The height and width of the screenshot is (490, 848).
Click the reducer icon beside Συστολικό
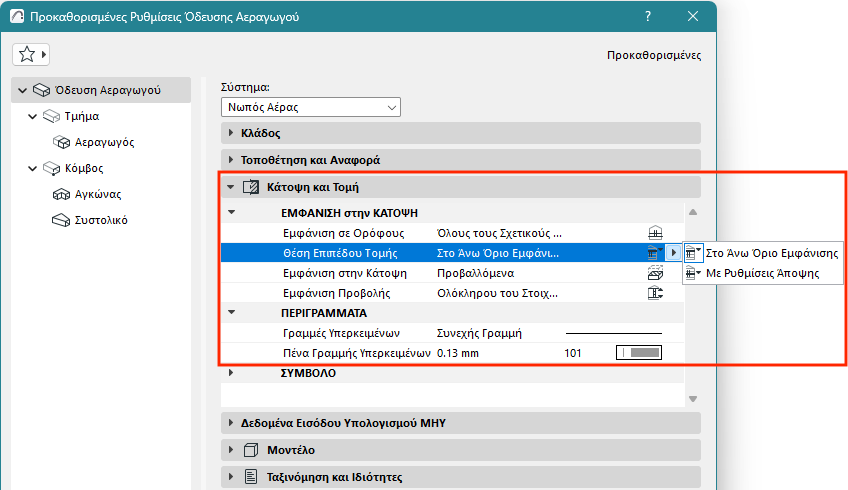click(x=62, y=220)
